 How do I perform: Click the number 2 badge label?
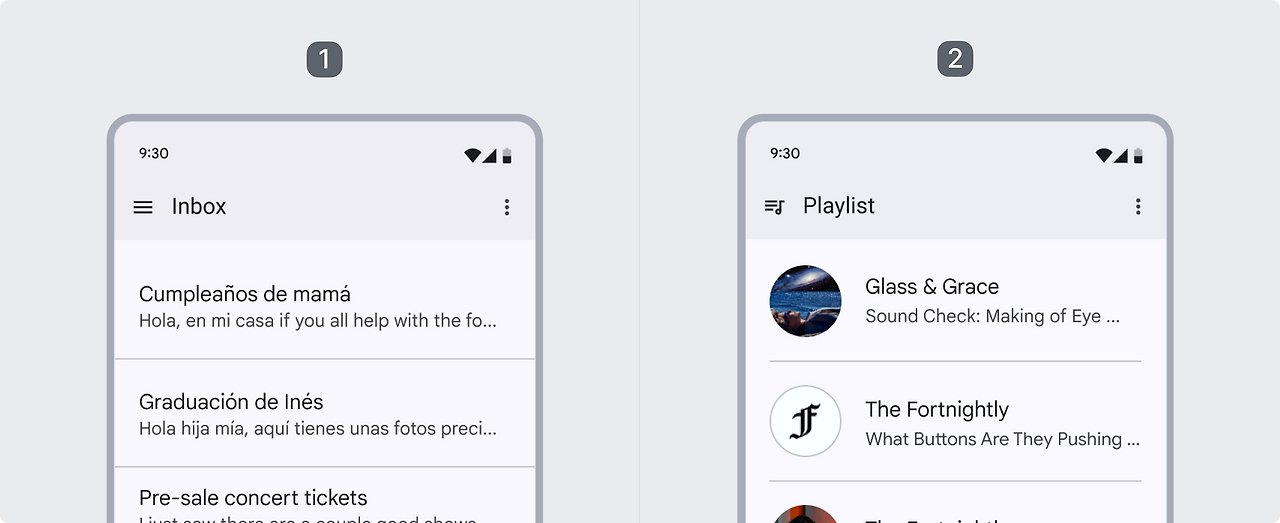[955, 59]
